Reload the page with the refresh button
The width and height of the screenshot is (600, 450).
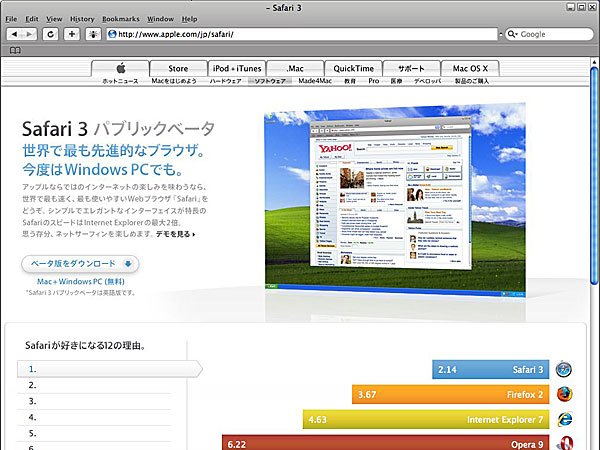coord(50,34)
